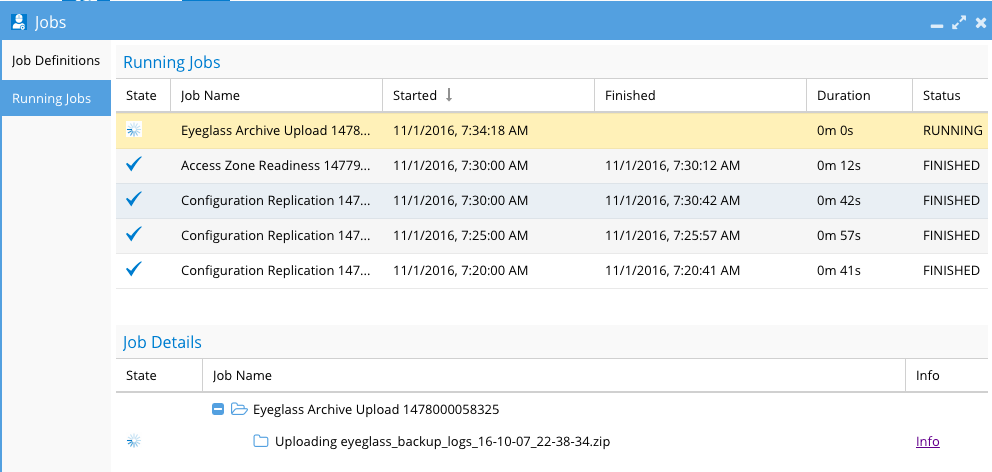The width and height of the screenshot is (992, 472).
Task: Click spinner icon in Job Details uploading row
Action: 133,441
